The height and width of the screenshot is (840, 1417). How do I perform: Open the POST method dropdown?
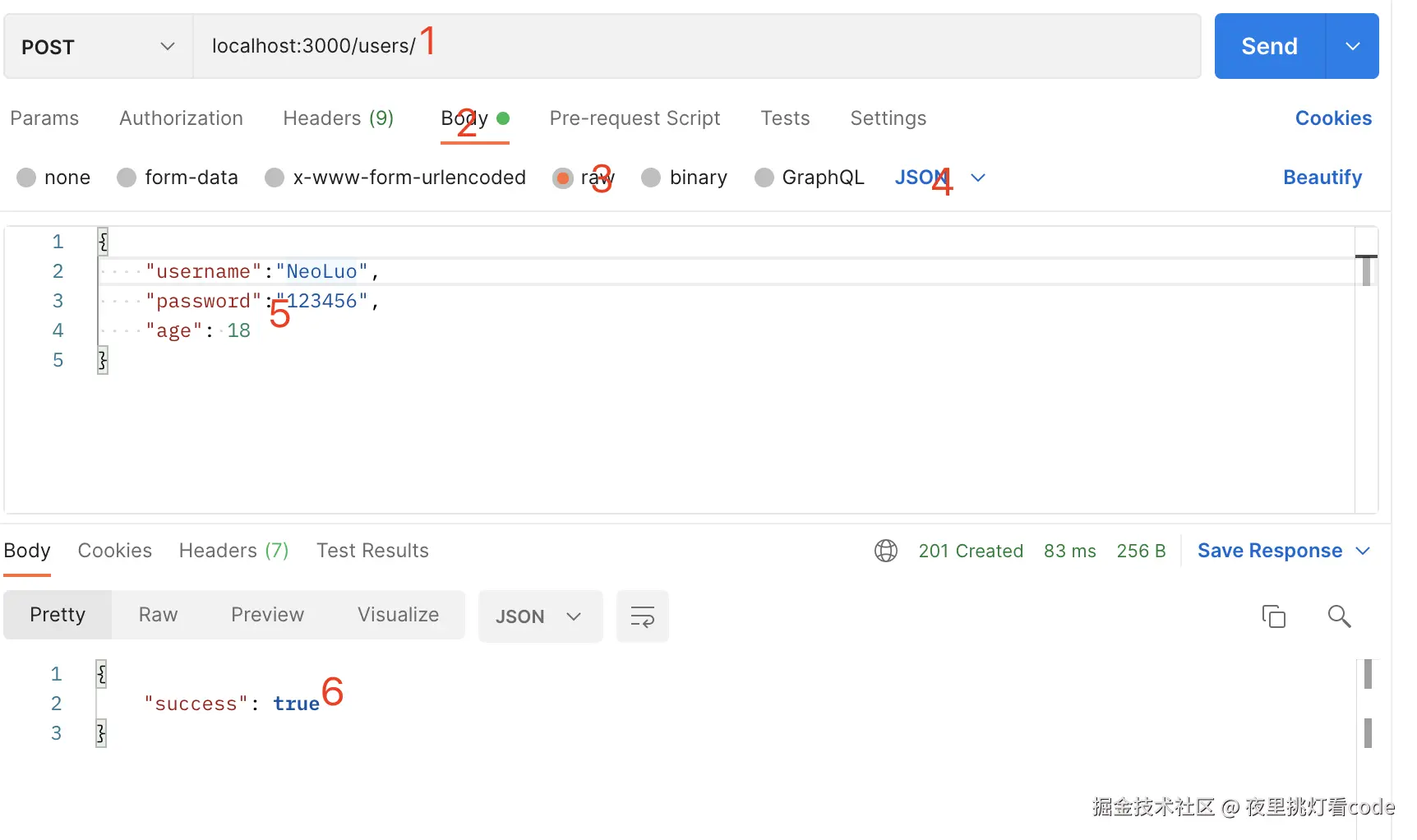click(x=98, y=47)
